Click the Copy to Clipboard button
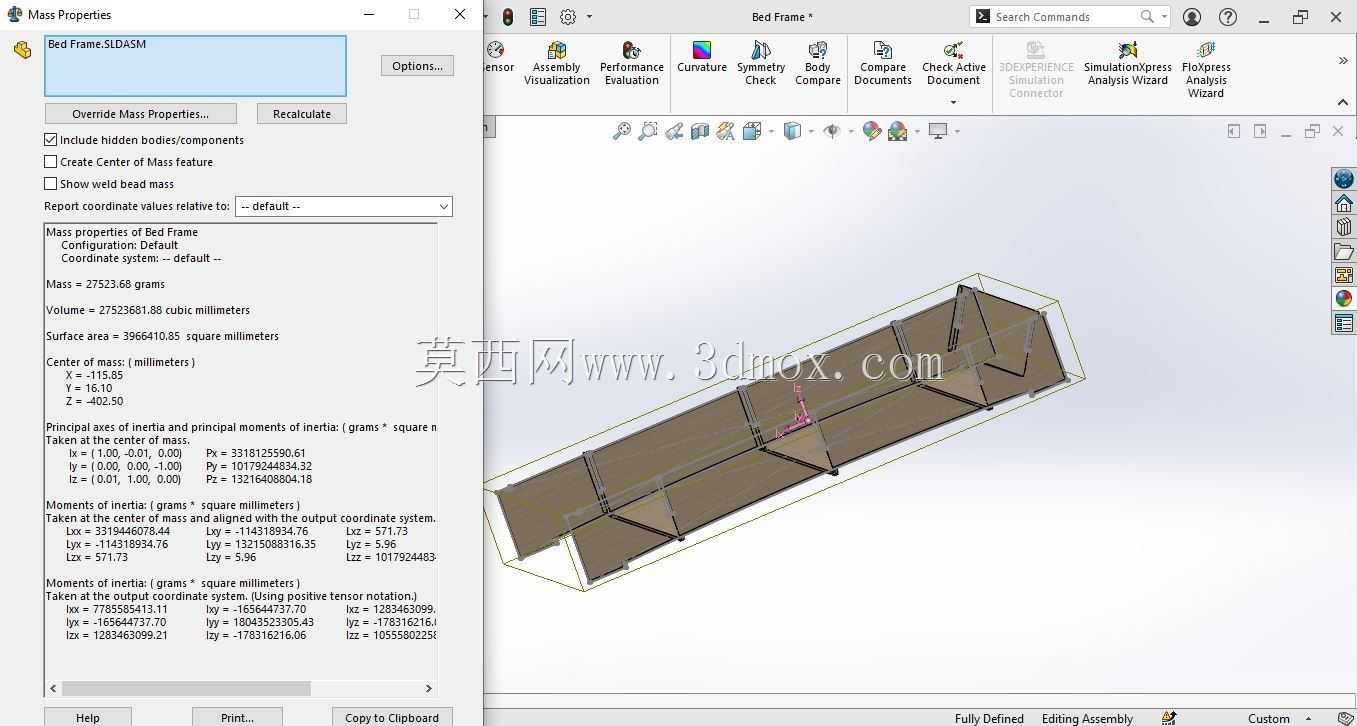The image size is (1357, 726). (392, 717)
